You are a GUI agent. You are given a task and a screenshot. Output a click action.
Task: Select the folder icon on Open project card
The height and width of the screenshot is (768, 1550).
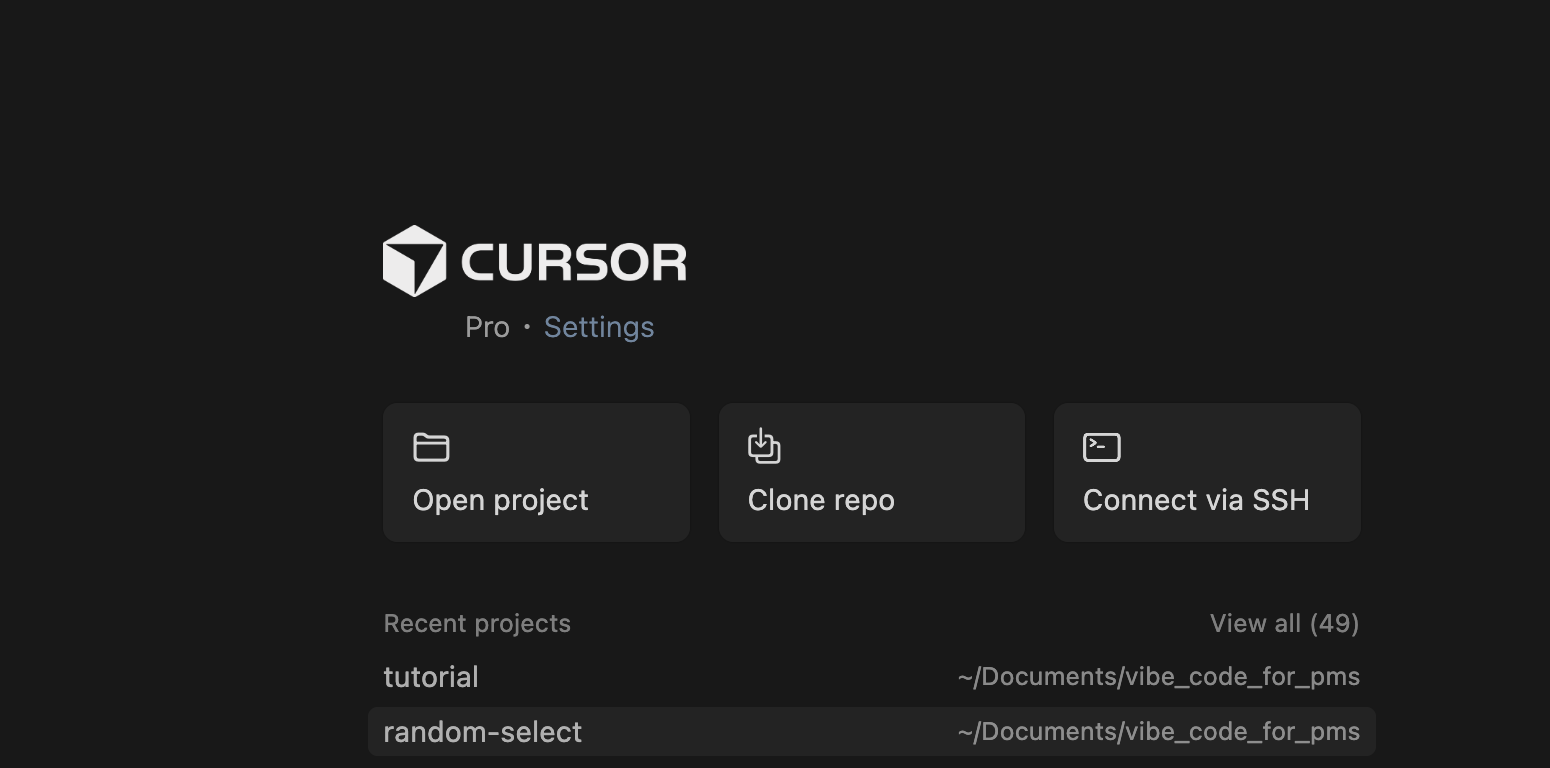coord(430,447)
